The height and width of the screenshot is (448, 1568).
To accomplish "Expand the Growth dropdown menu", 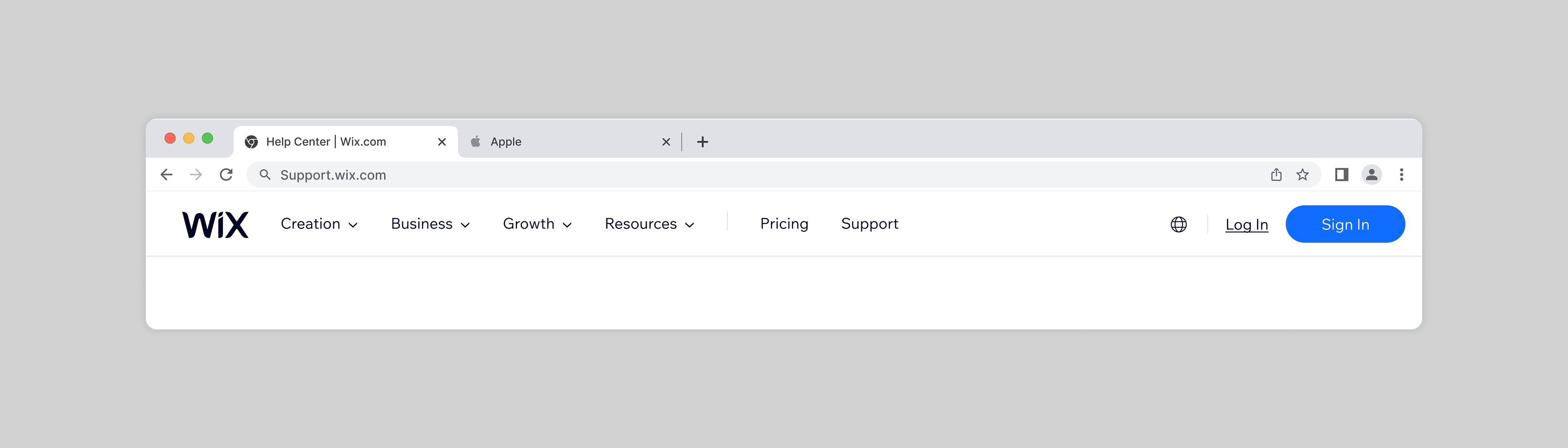I will tap(537, 224).
